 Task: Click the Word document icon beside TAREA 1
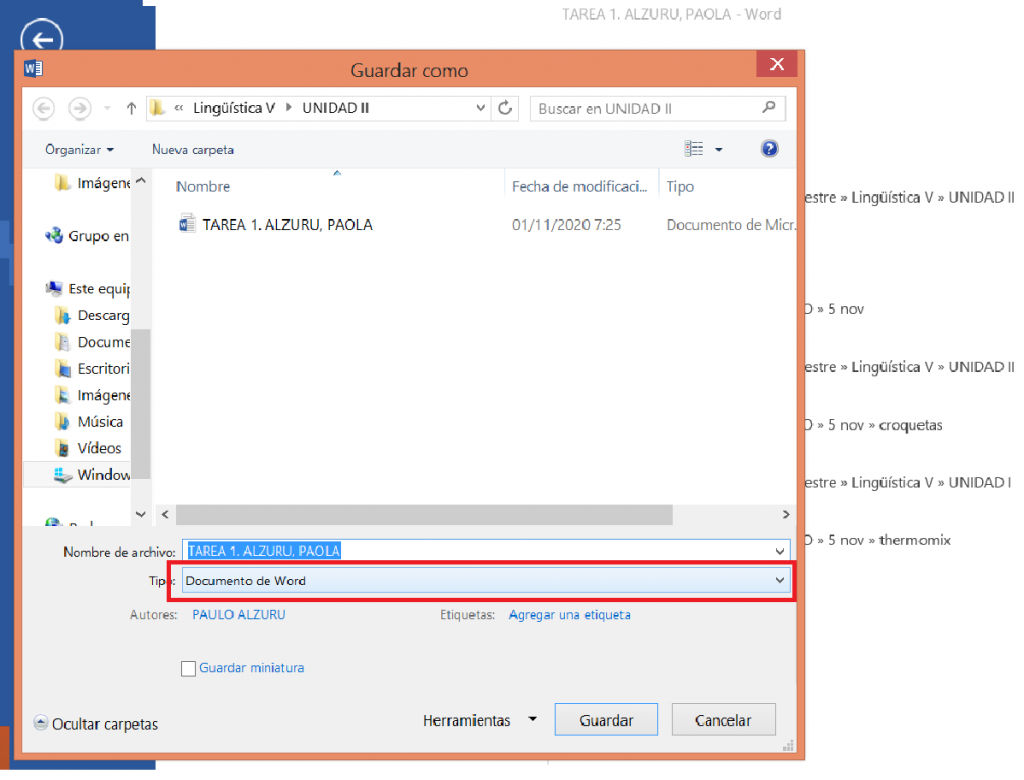(187, 224)
